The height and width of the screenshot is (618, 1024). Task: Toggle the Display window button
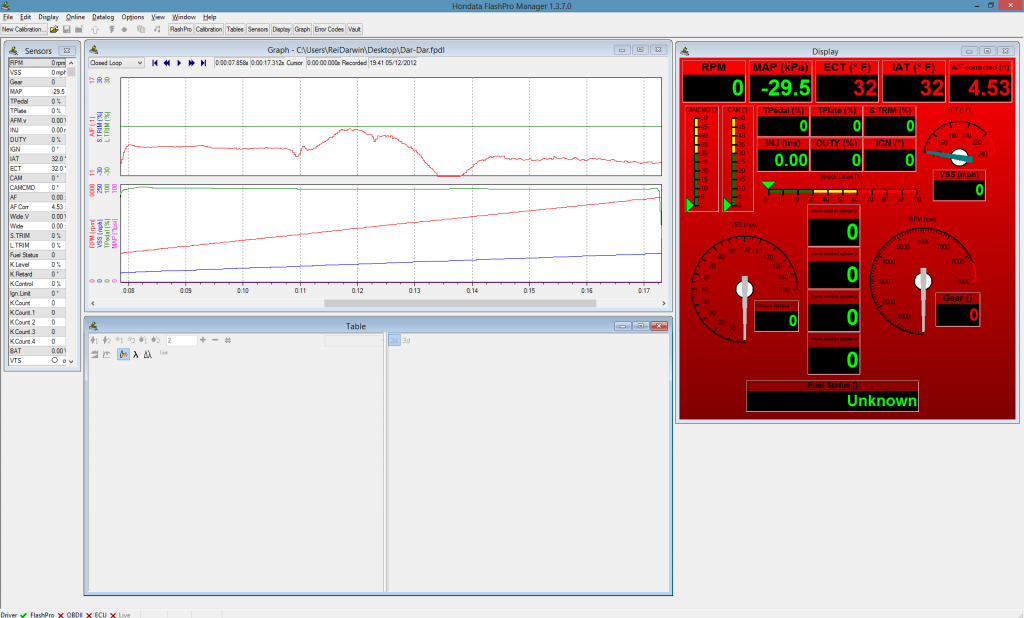tap(281, 29)
